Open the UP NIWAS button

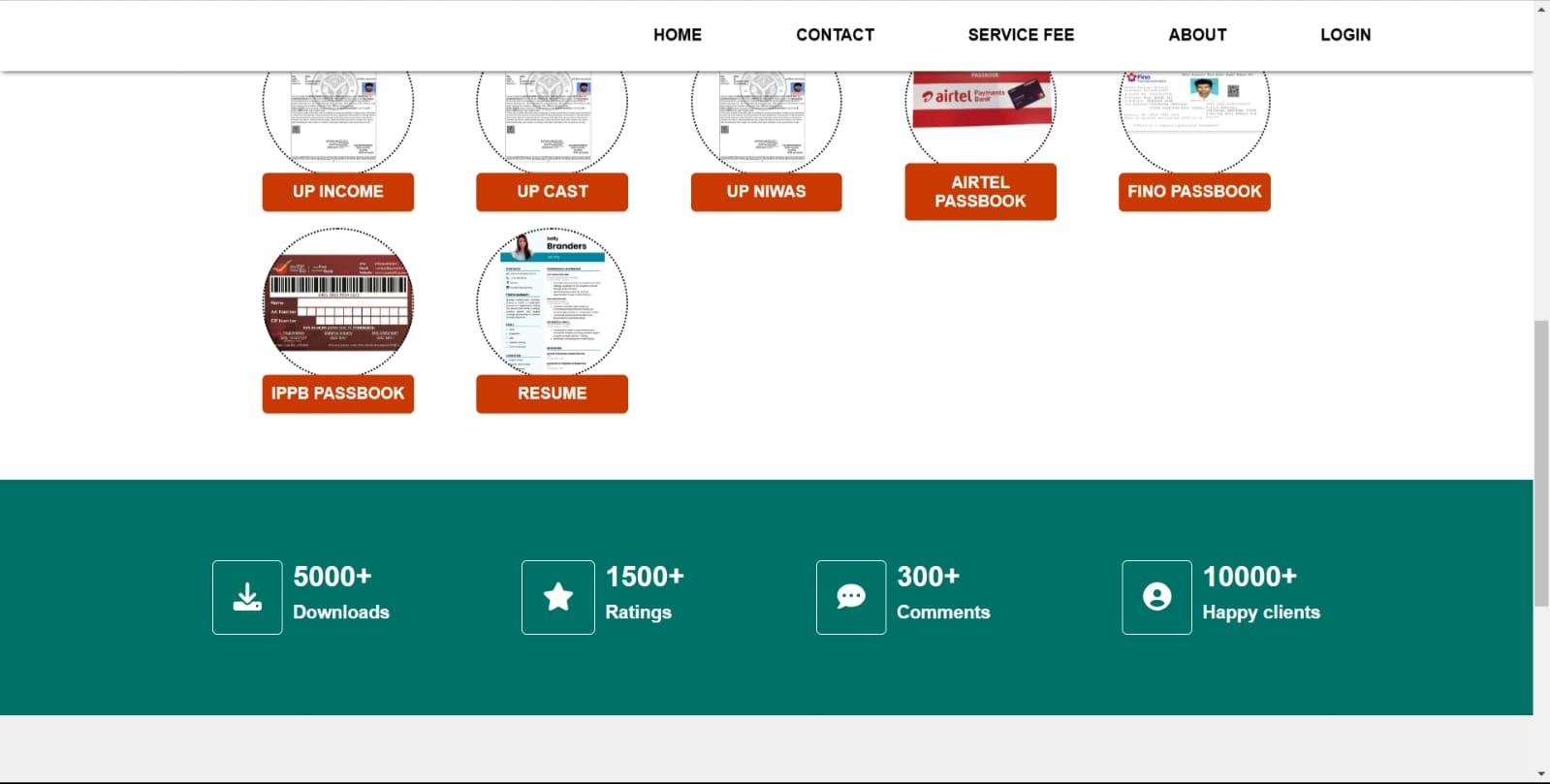tap(766, 192)
